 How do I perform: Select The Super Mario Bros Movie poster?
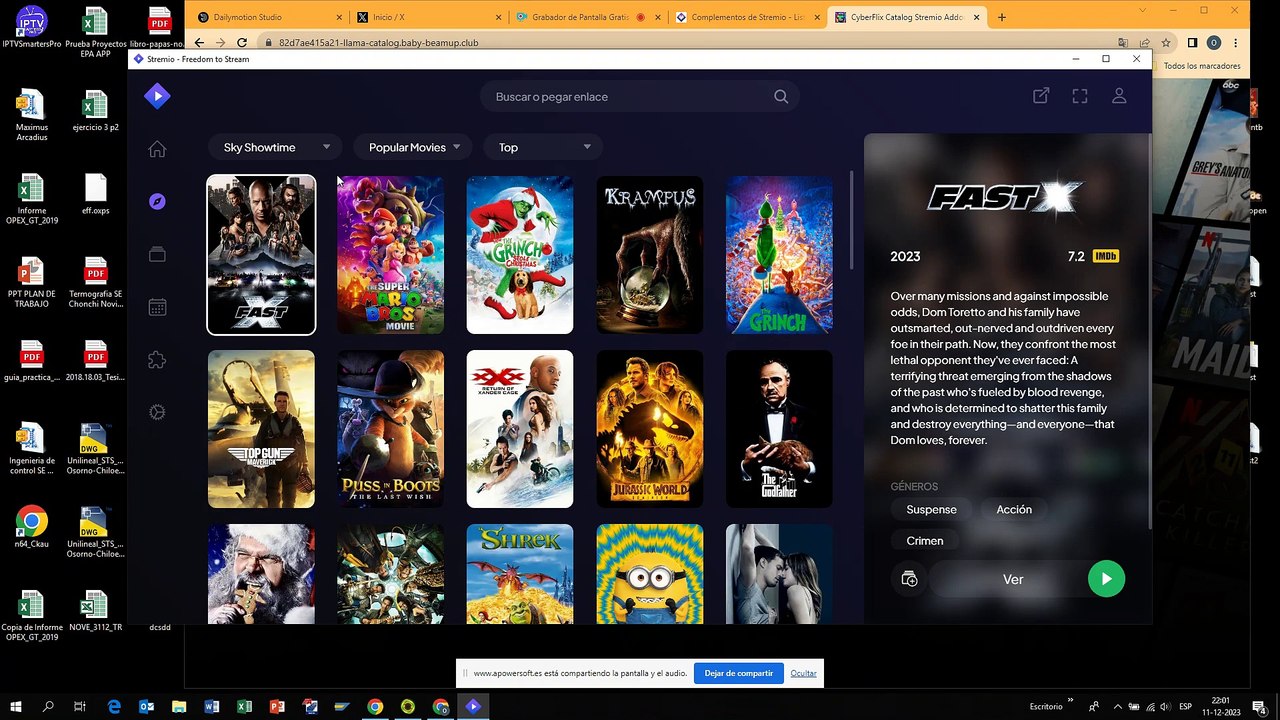pos(390,255)
